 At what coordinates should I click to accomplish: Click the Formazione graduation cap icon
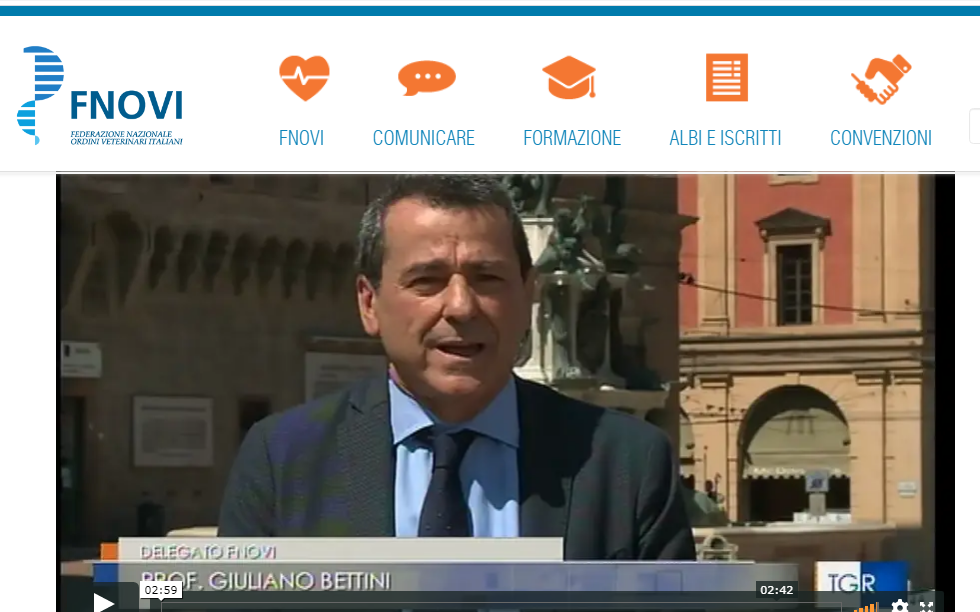pos(570,78)
